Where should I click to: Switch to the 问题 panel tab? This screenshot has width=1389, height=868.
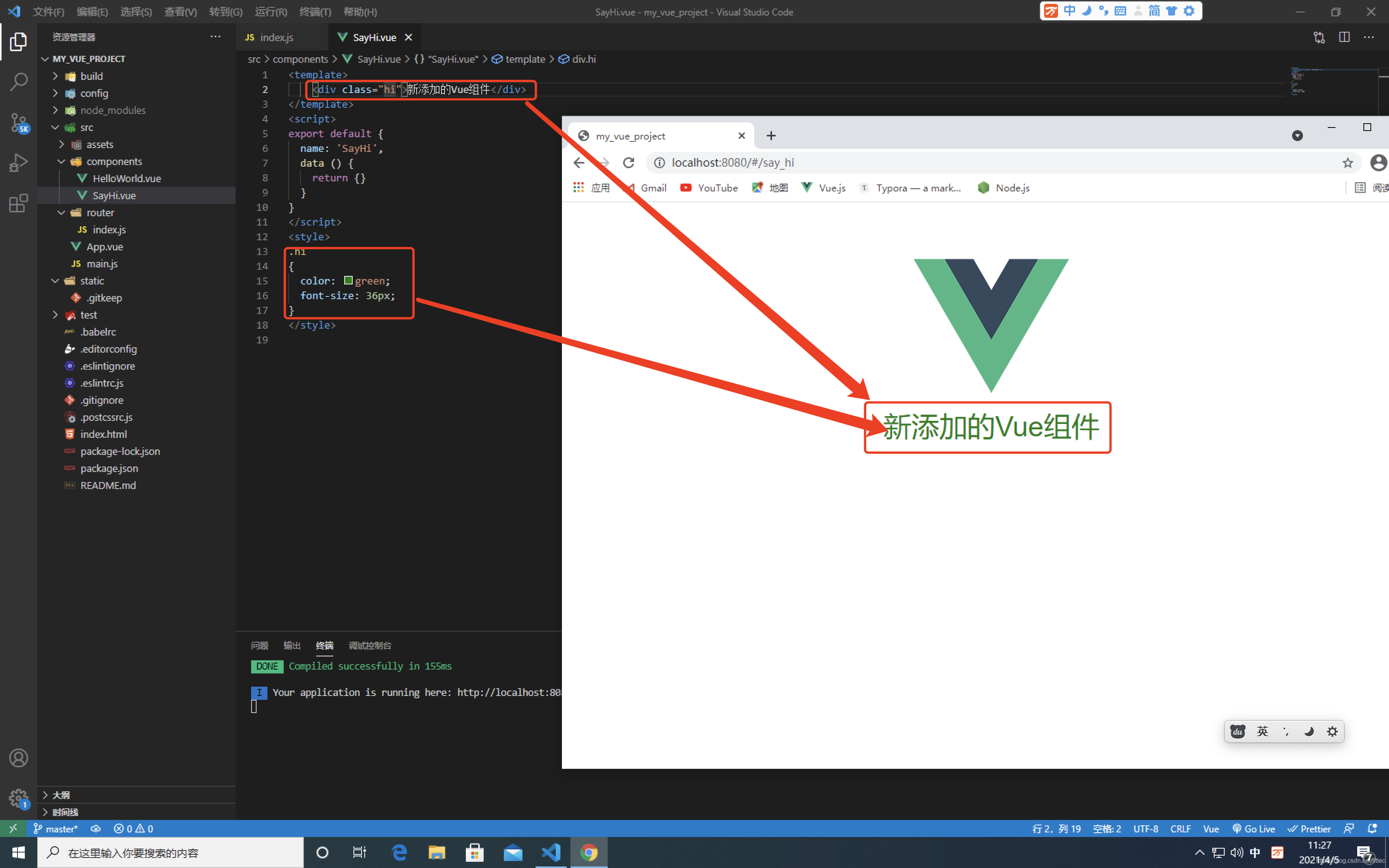[x=259, y=645]
